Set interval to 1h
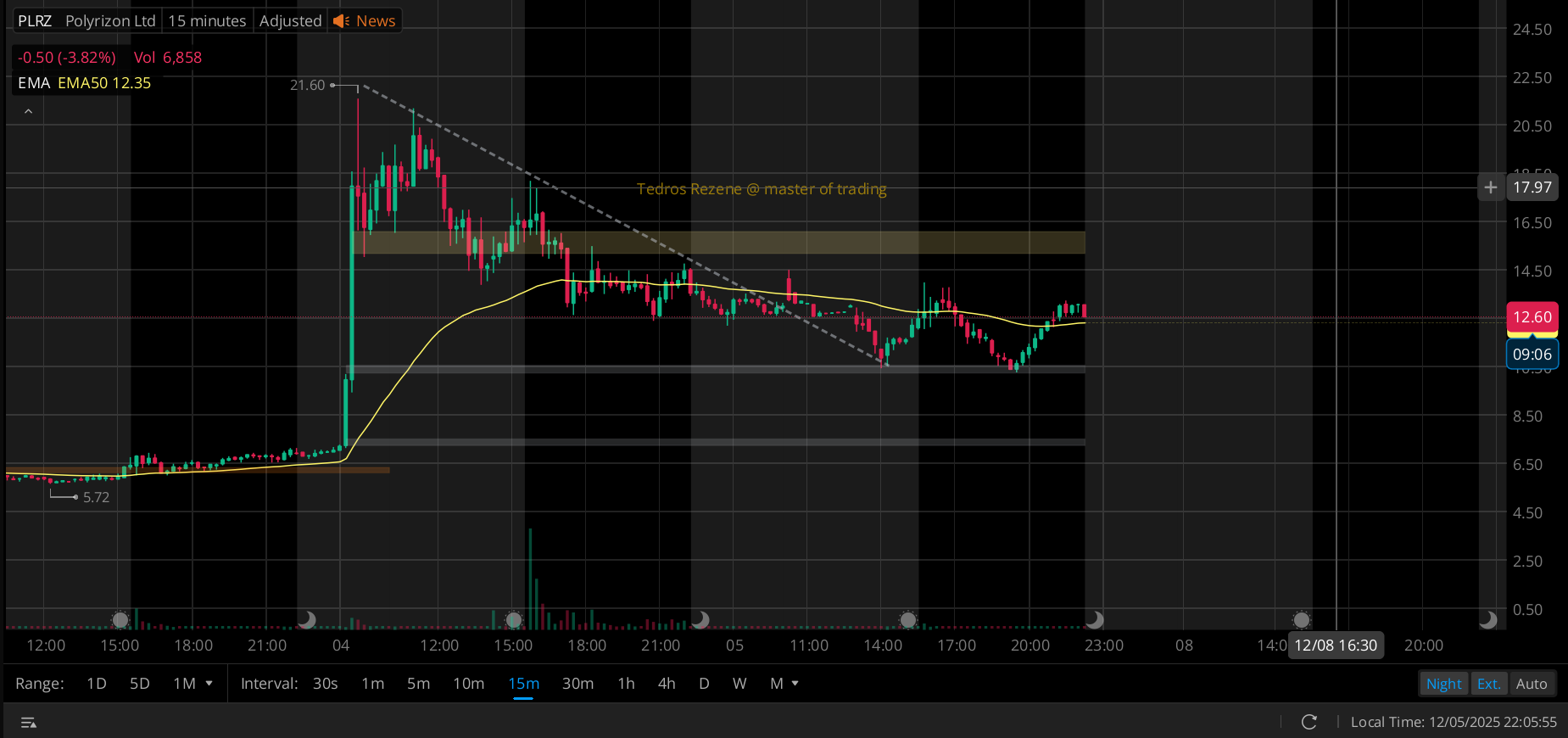This screenshot has height=738, width=1568. [x=627, y=684]
